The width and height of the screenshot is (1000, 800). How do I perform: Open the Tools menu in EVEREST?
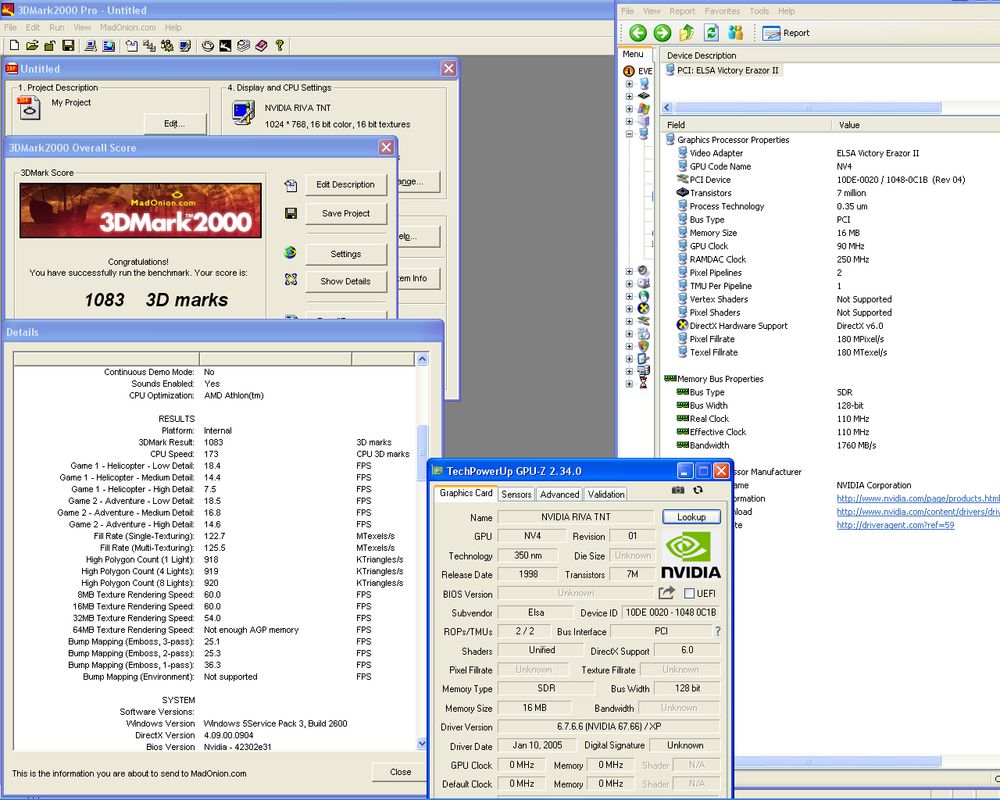(759, 11)
